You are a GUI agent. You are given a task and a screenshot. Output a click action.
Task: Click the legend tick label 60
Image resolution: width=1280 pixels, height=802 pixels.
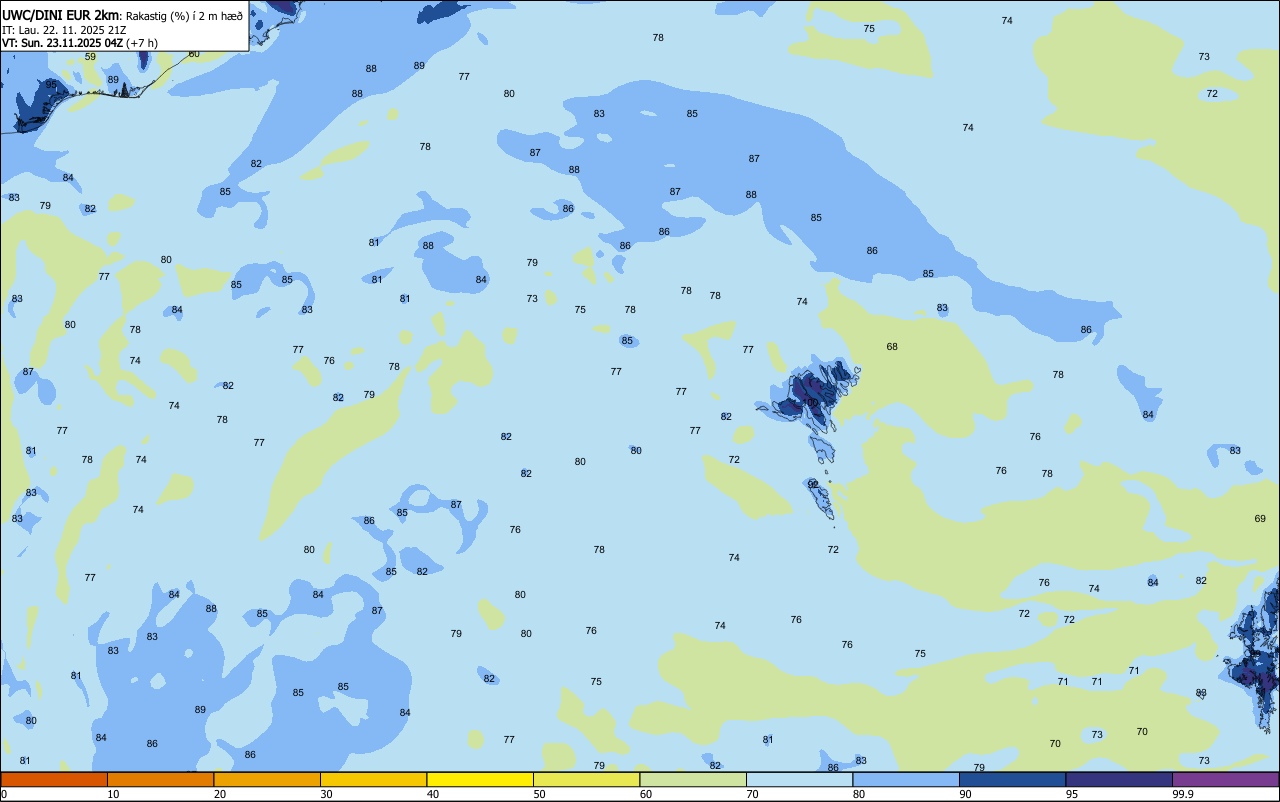click(646, 794)
